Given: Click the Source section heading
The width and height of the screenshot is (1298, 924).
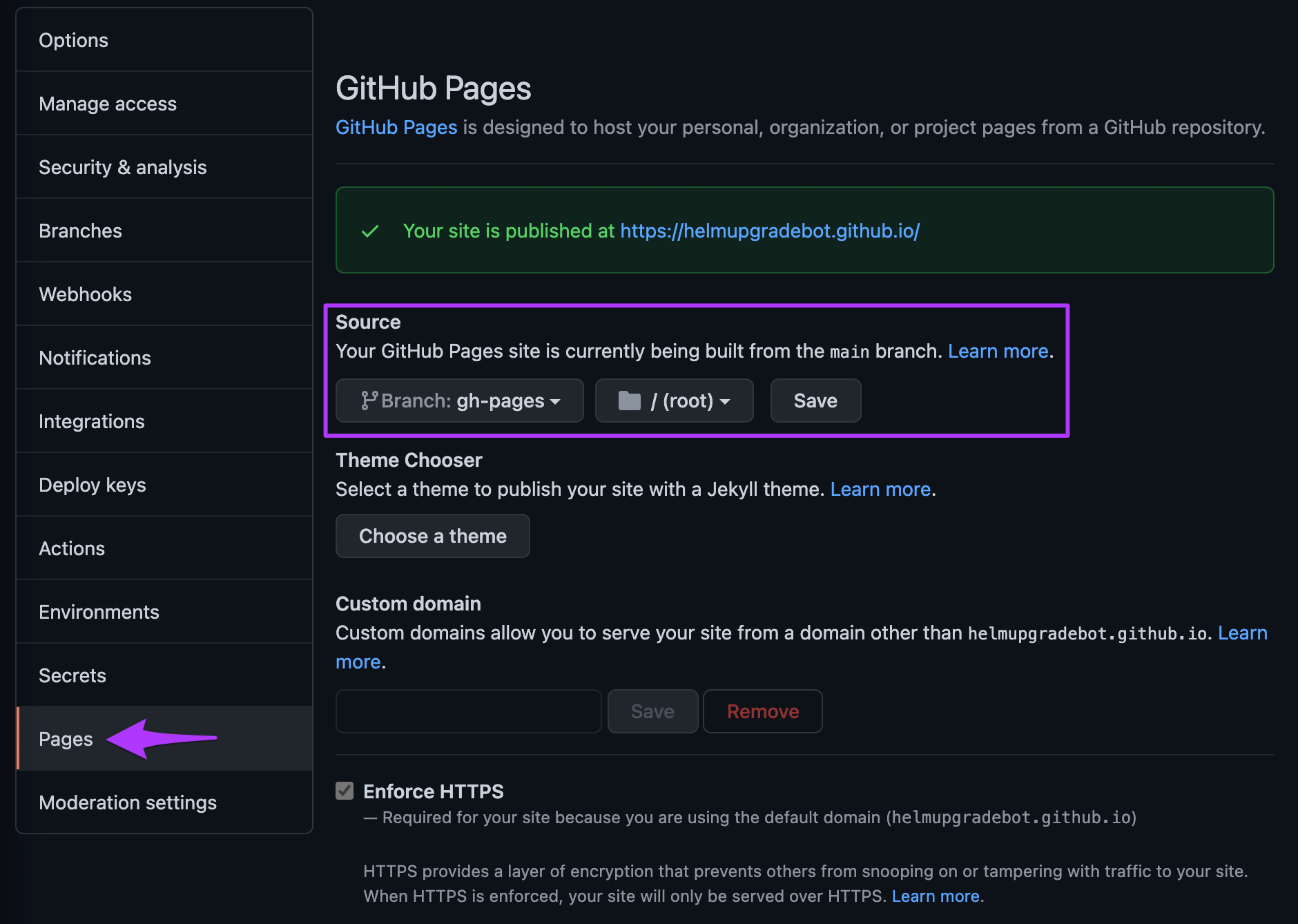Looking at the screenshot, I should 368,322.
